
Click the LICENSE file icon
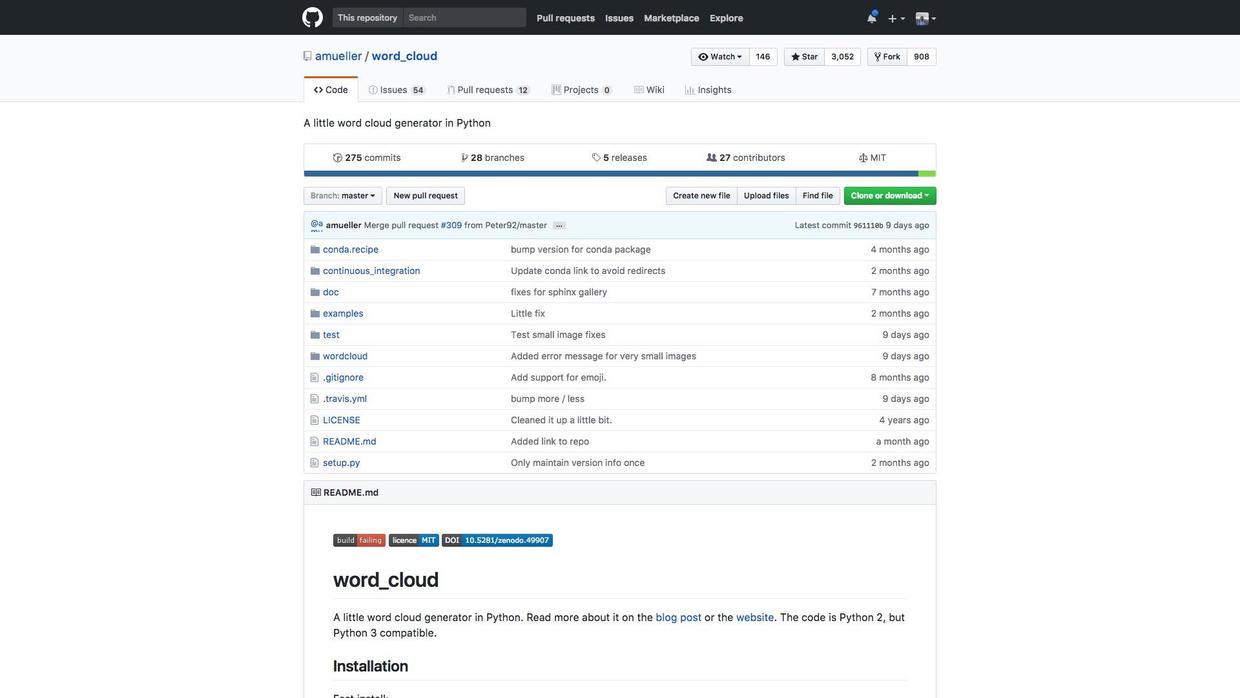tap(315, 420)
